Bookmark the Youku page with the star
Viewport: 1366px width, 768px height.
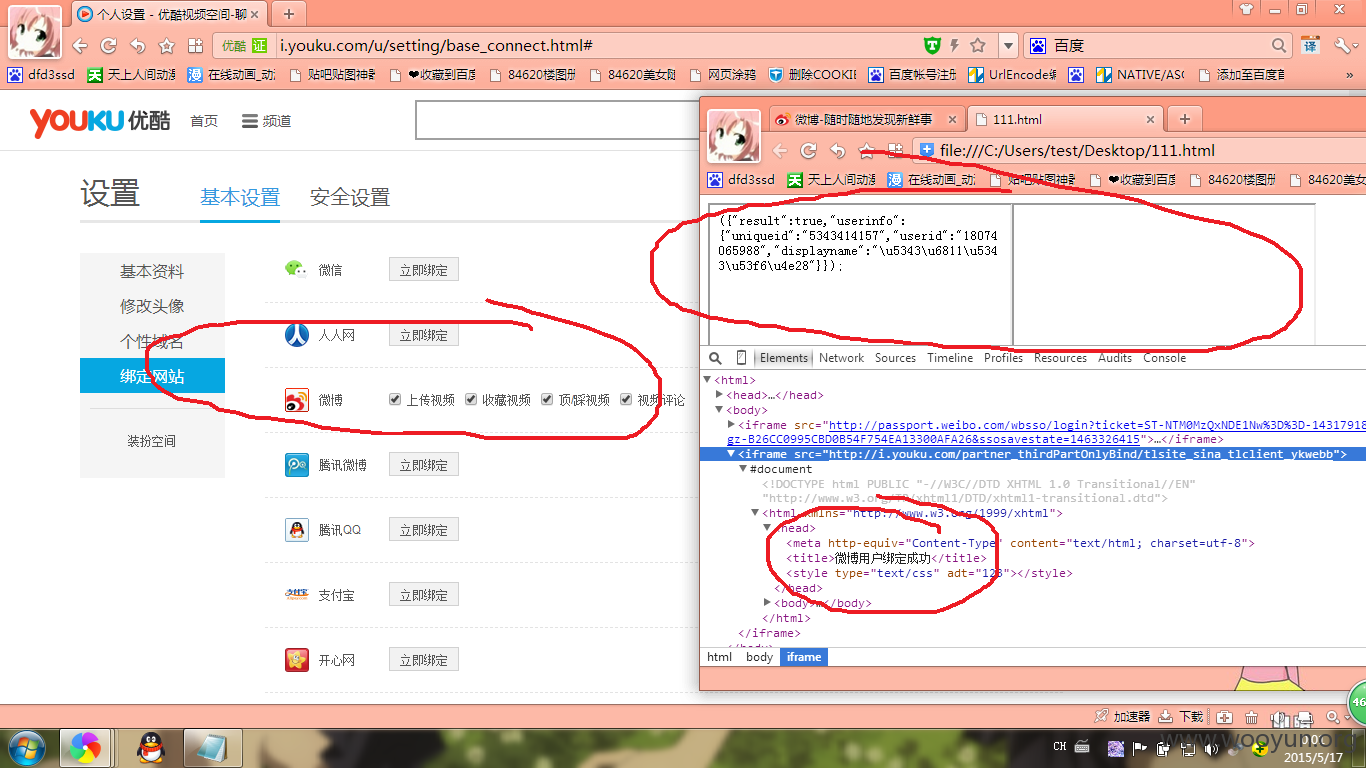click(x=167, y=46)
